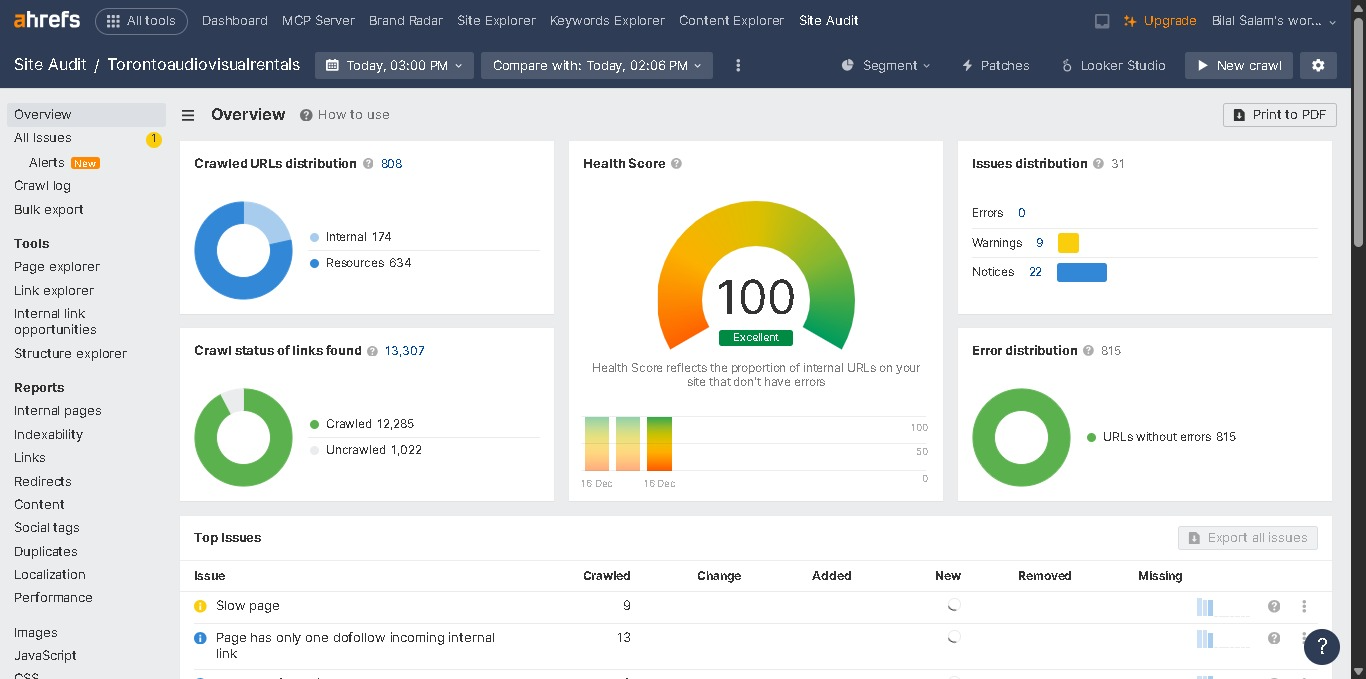Click the Ahrefs logo
1366x679 pixels.
[x=46, y=20]
